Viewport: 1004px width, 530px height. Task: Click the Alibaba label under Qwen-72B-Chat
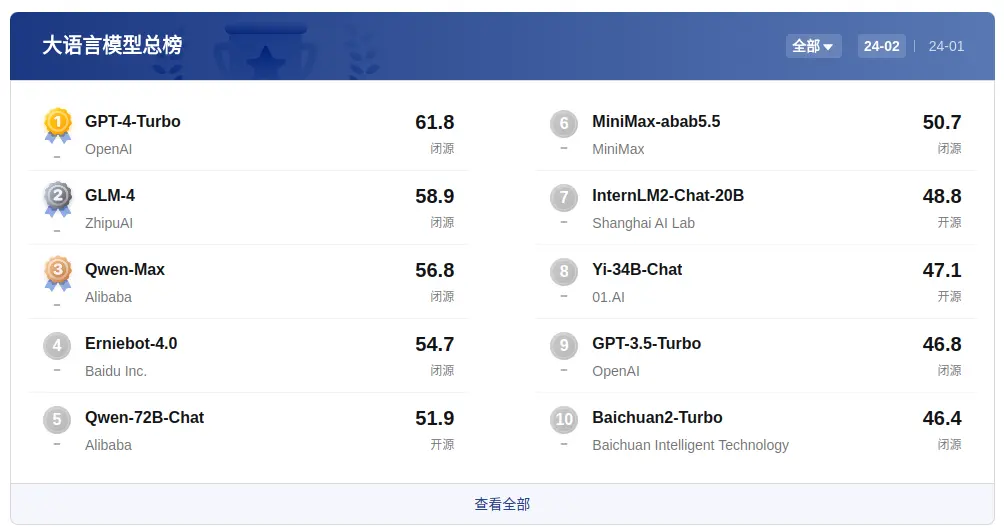pos(108,446)
